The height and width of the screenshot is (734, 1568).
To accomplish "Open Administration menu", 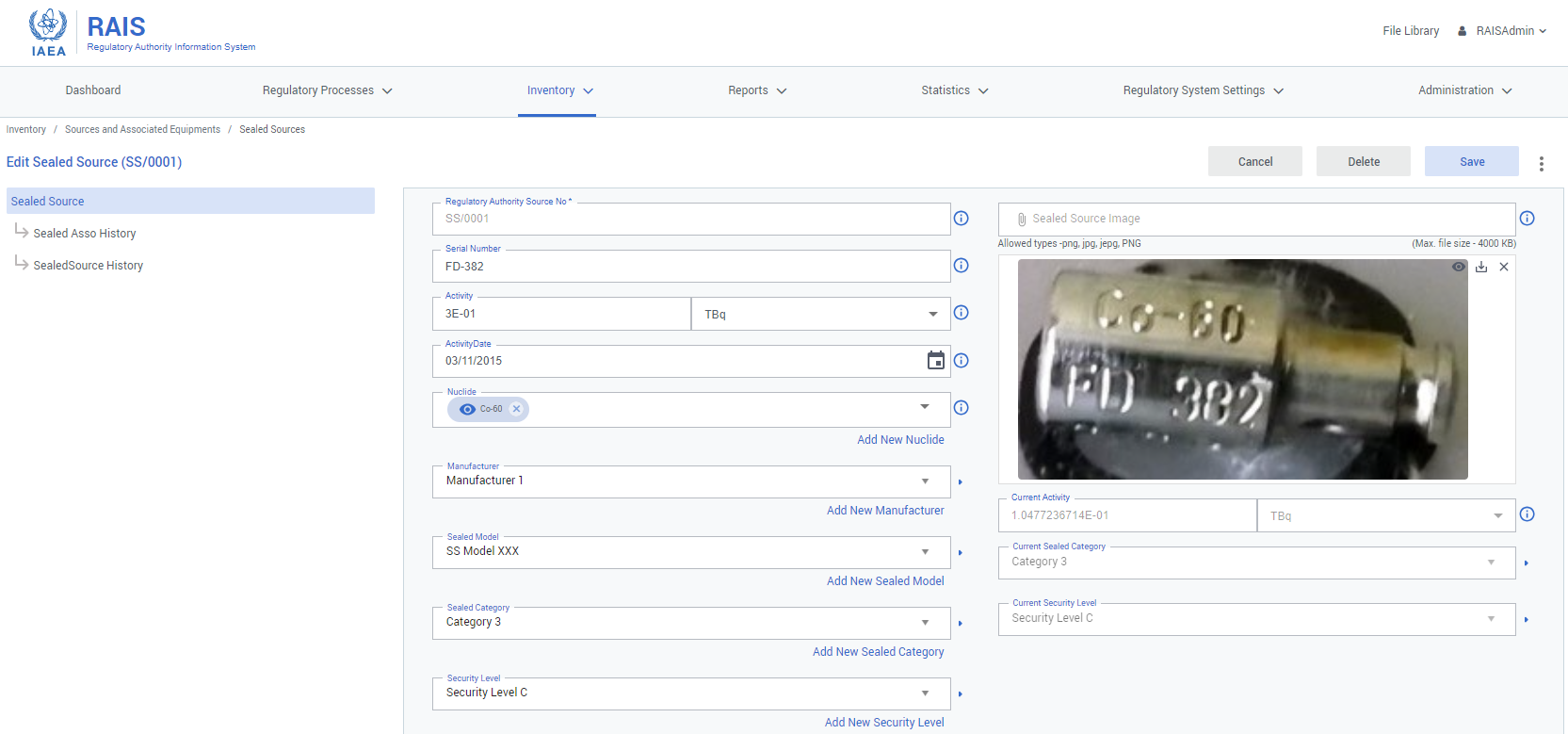I will (x=1465, y=90).
